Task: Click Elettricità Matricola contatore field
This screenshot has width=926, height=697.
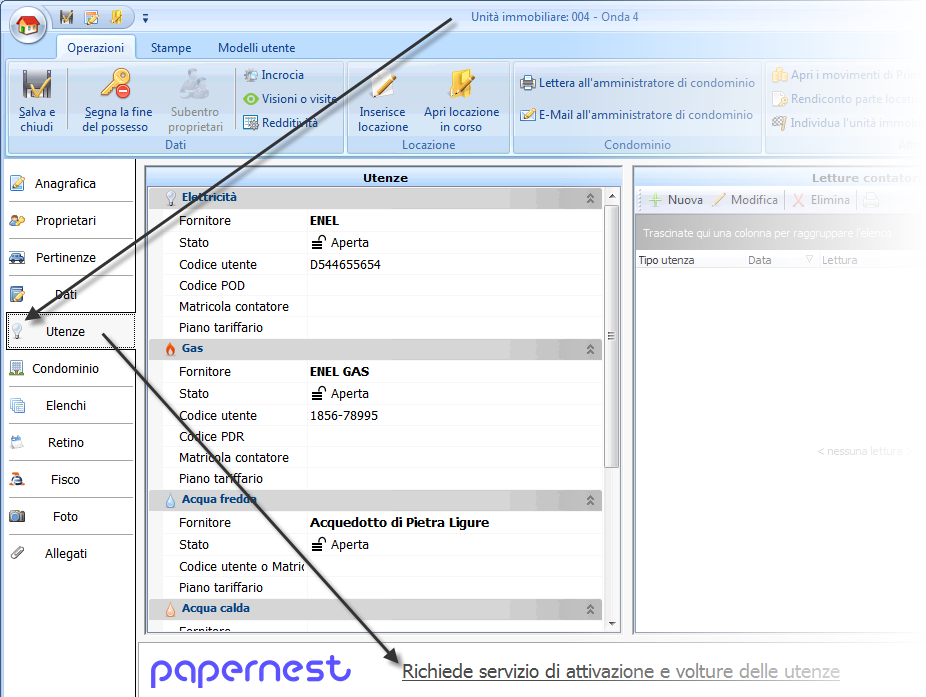Action: (454, 307)
